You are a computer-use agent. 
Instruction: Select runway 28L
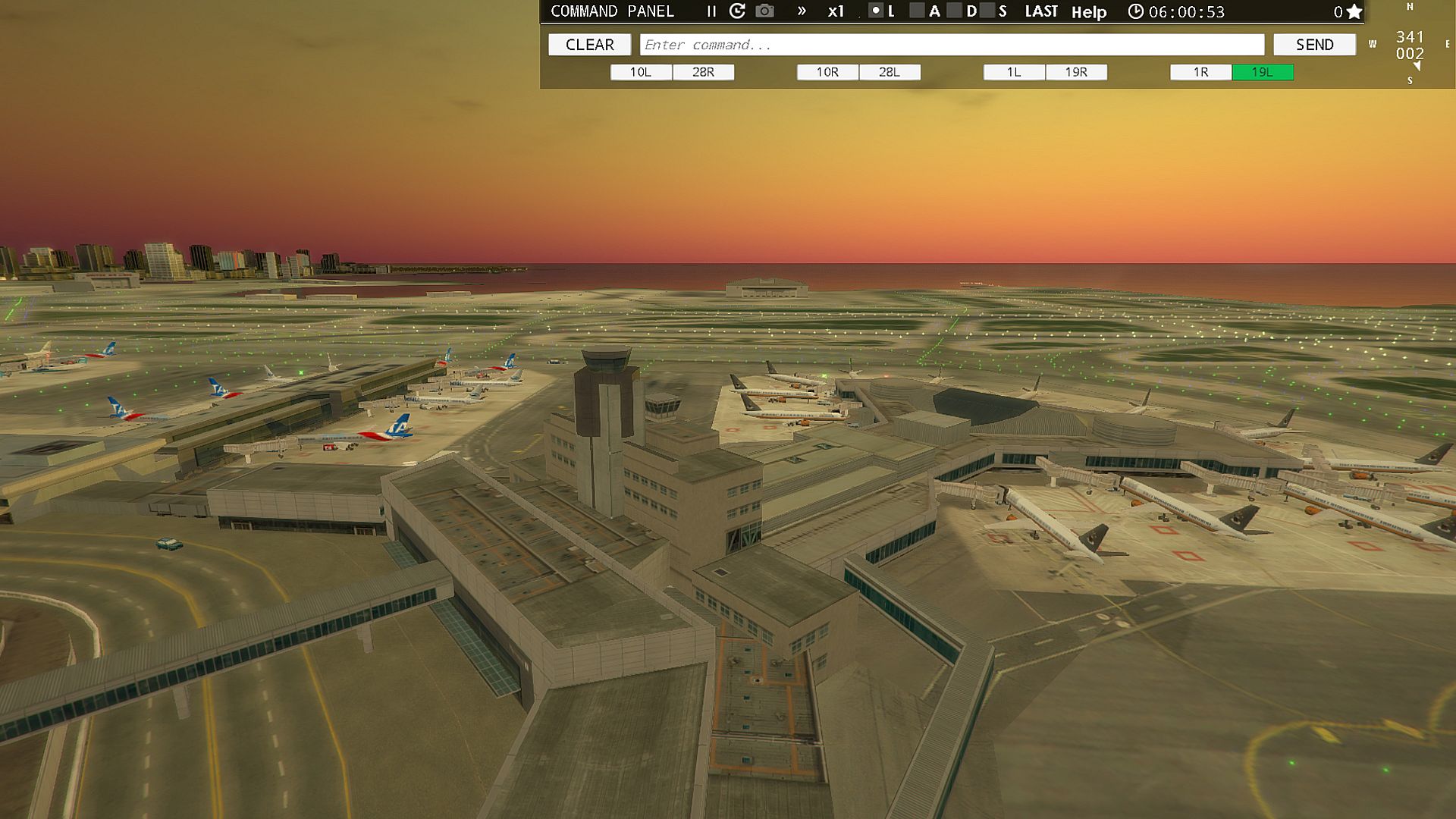pyautogui.click(x=890, y=72)
